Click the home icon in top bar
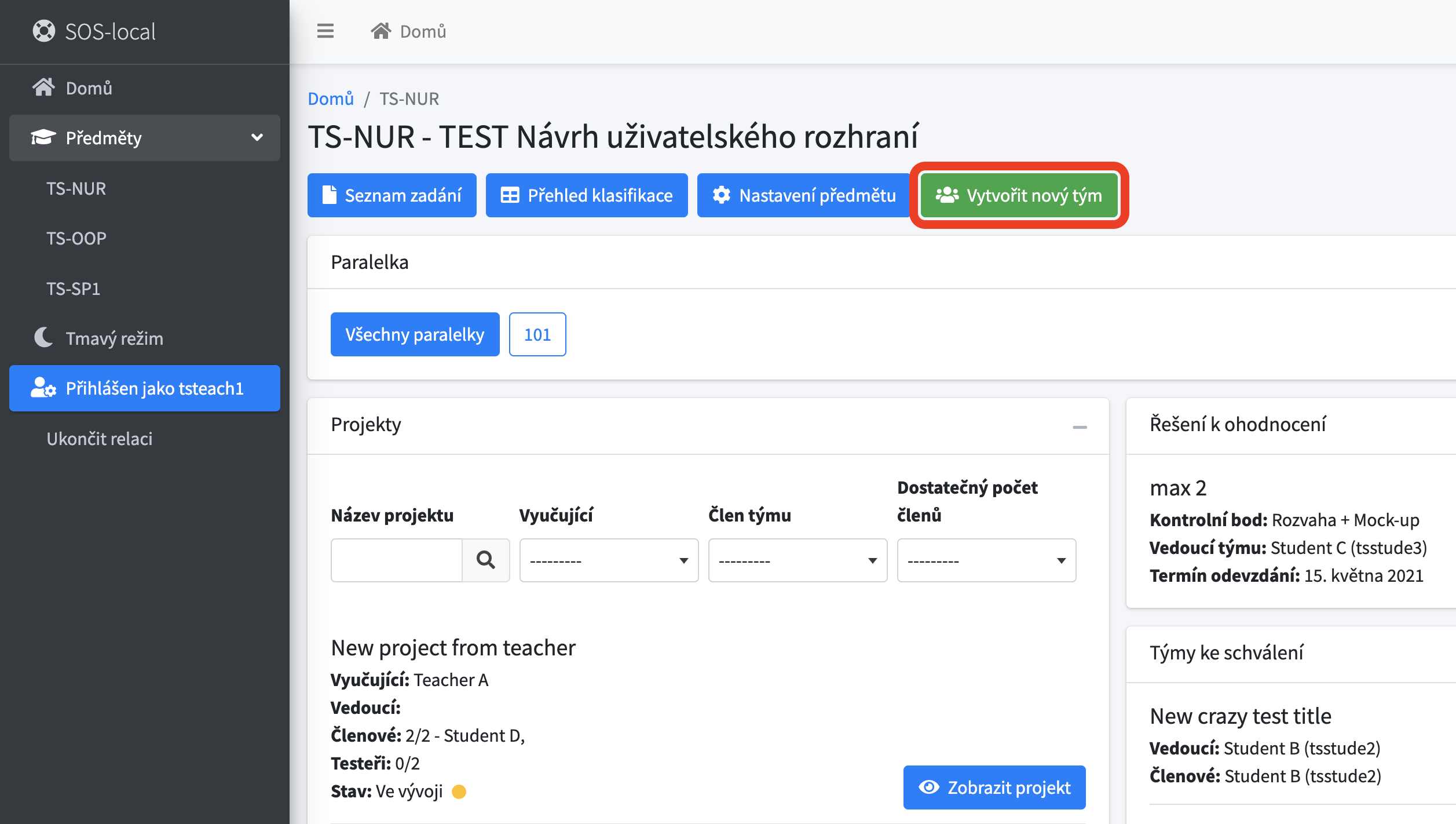The image size is (1456, 824). tap(381, 31)
